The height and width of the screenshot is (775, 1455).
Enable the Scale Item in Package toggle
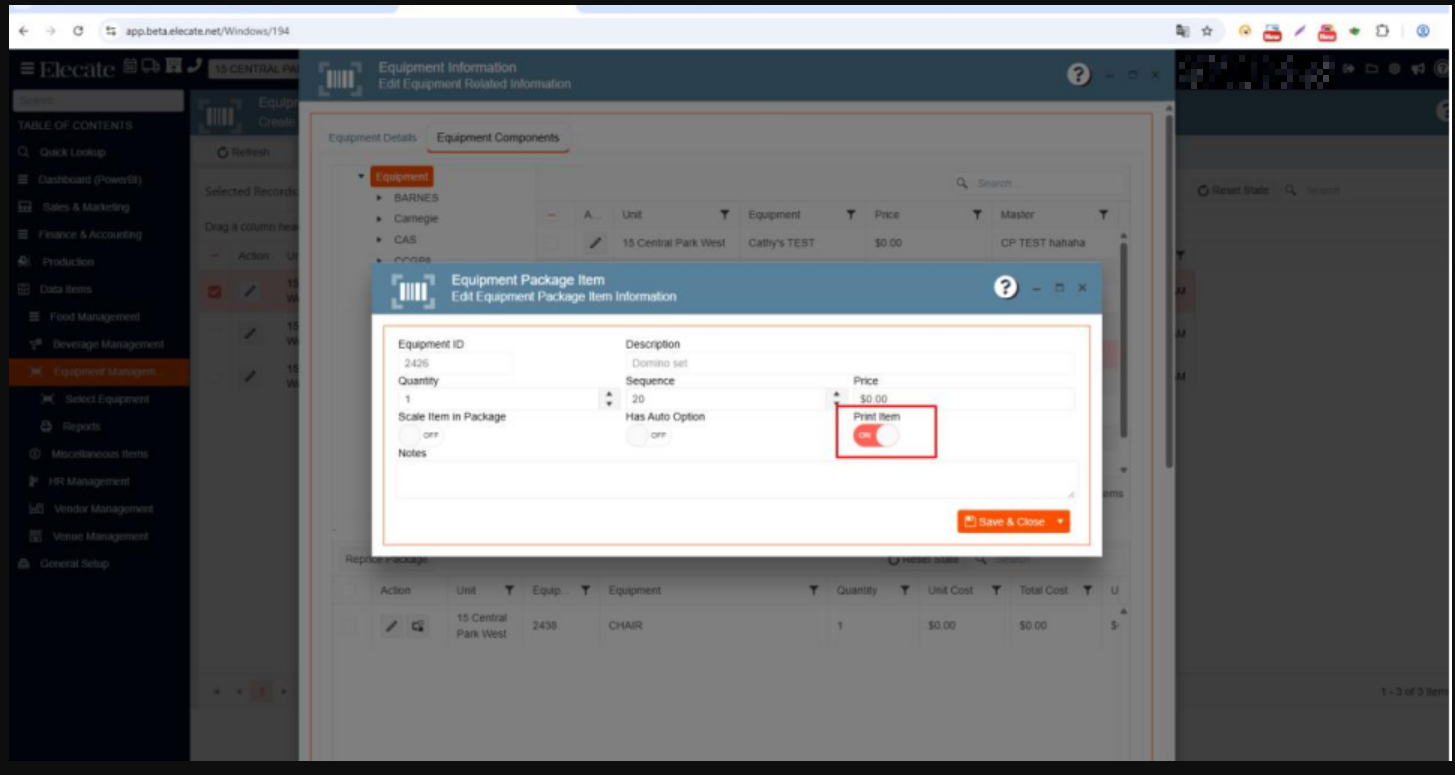coord(420,436)
